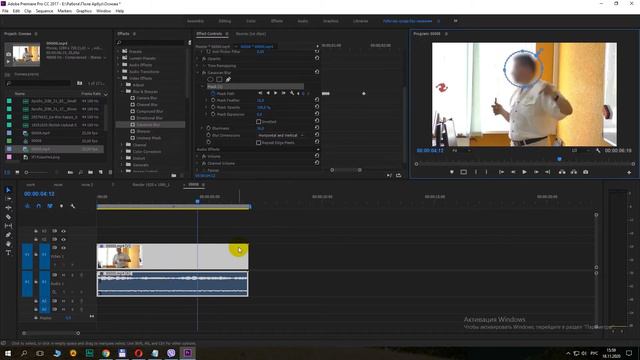This screenshot has width=640, height=360.
Task: Select Directional Blur effect
Action: pyautogui.click(x=149, y=118)
